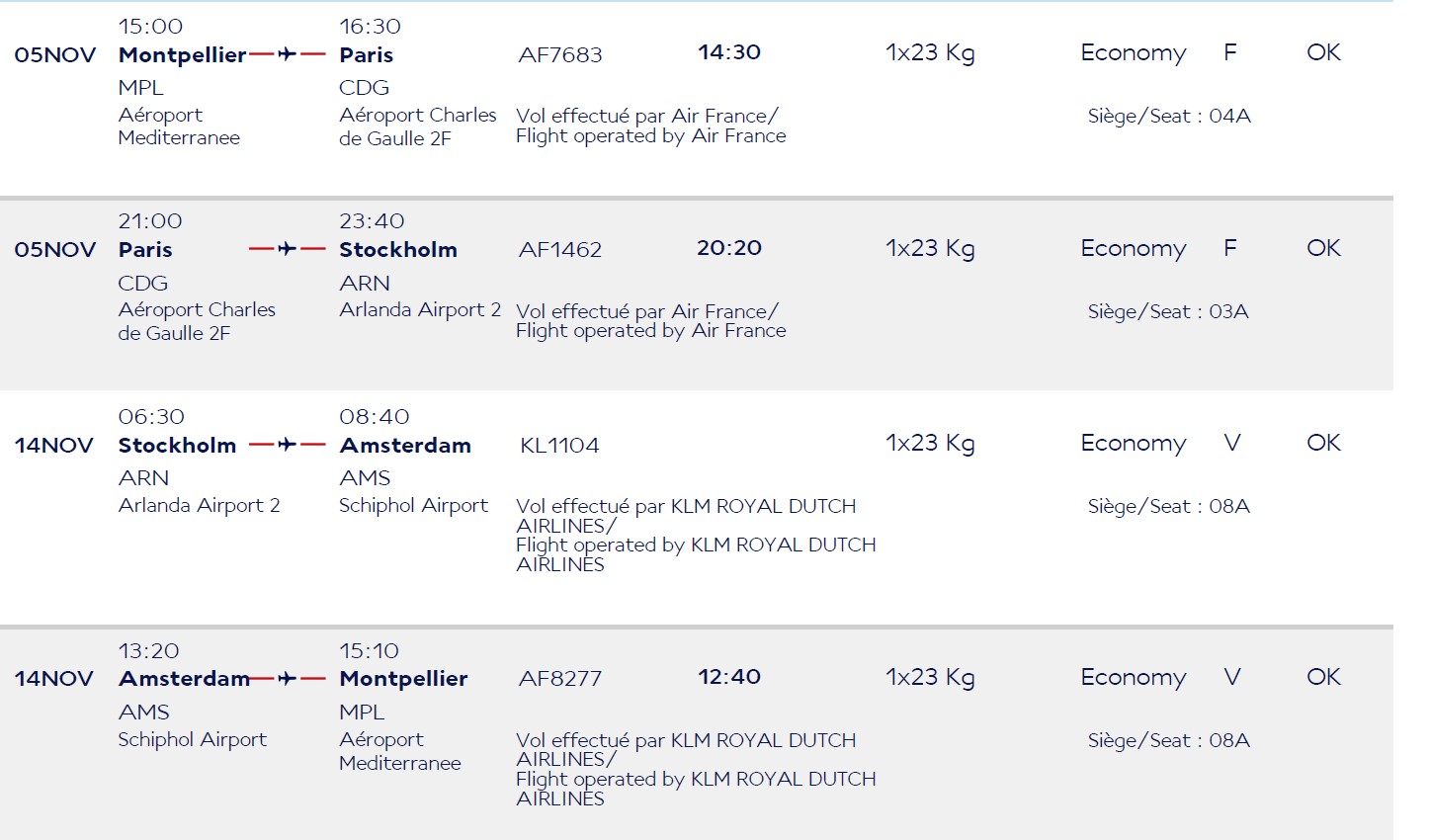1430x840 pixels.
Task: Click OK status of KL1104 flight
Action: 1323,443
